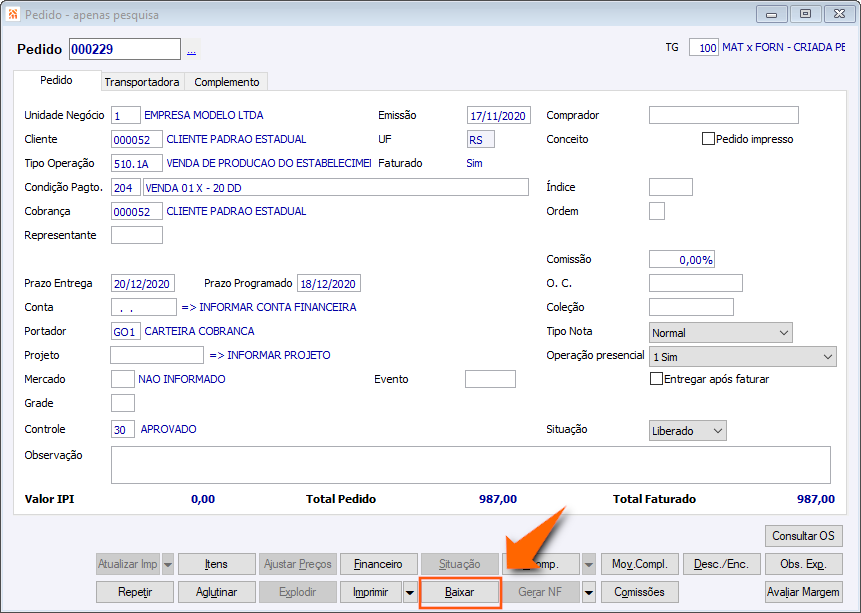Open the Itens button
This screenshot has height=613, width=861.
coord(216,564)
